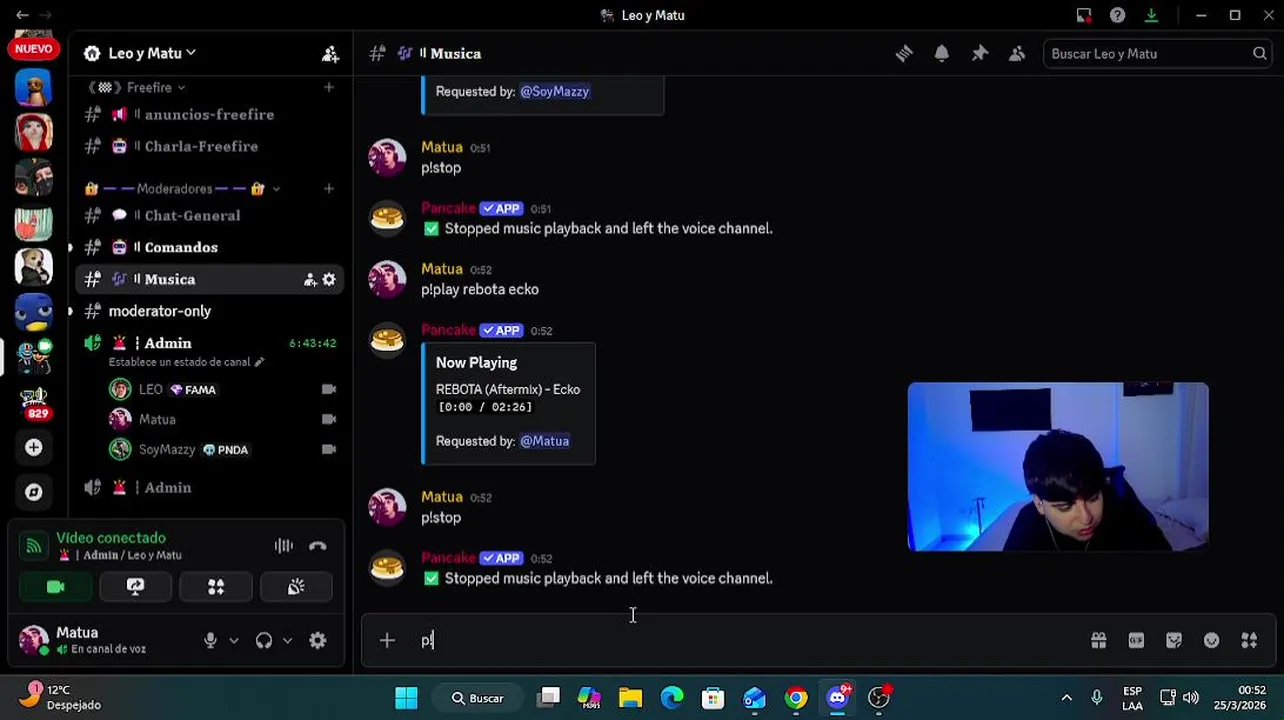
Task: Click the back arrow in title bar
Action: pyautogui.click(x=22, y=15)
